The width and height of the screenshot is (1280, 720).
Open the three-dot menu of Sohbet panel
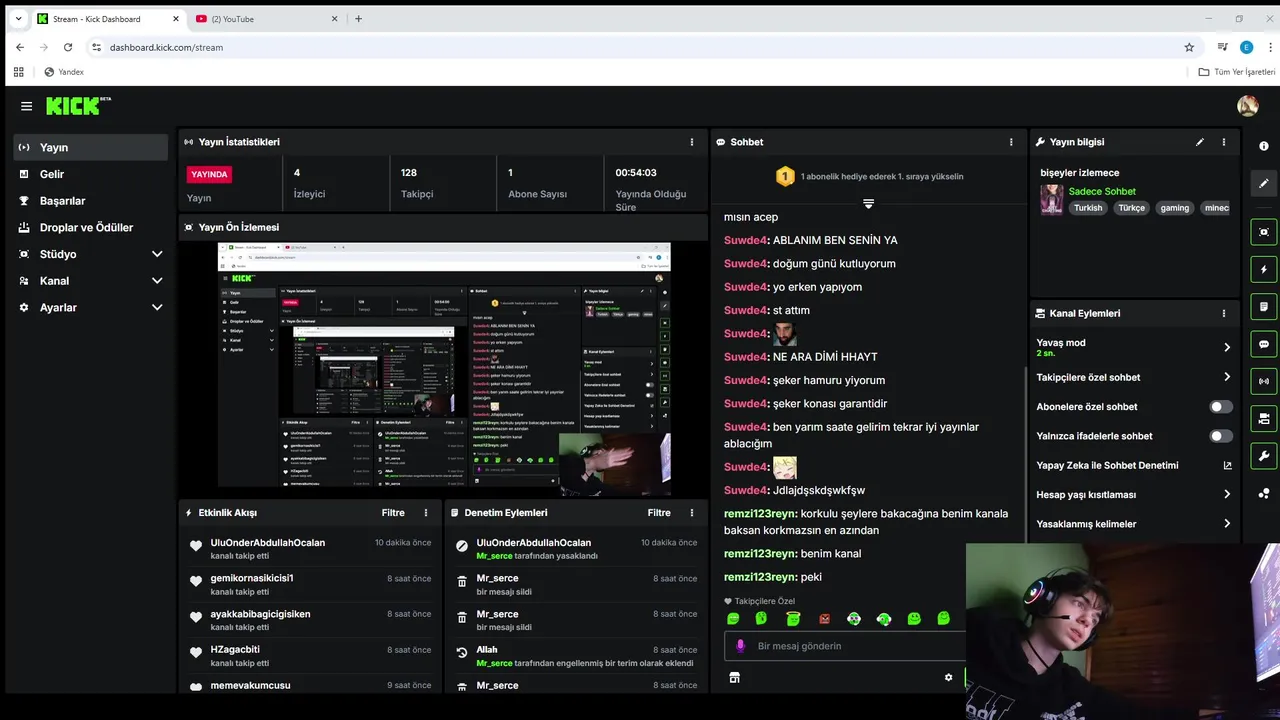click(x=1011, y=142)
